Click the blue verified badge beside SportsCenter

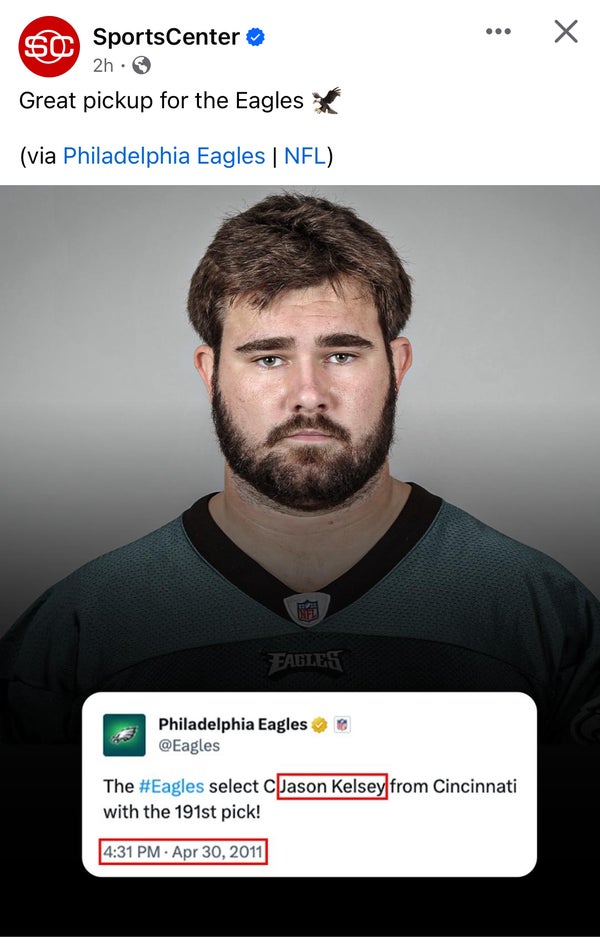tap(256, 37)
